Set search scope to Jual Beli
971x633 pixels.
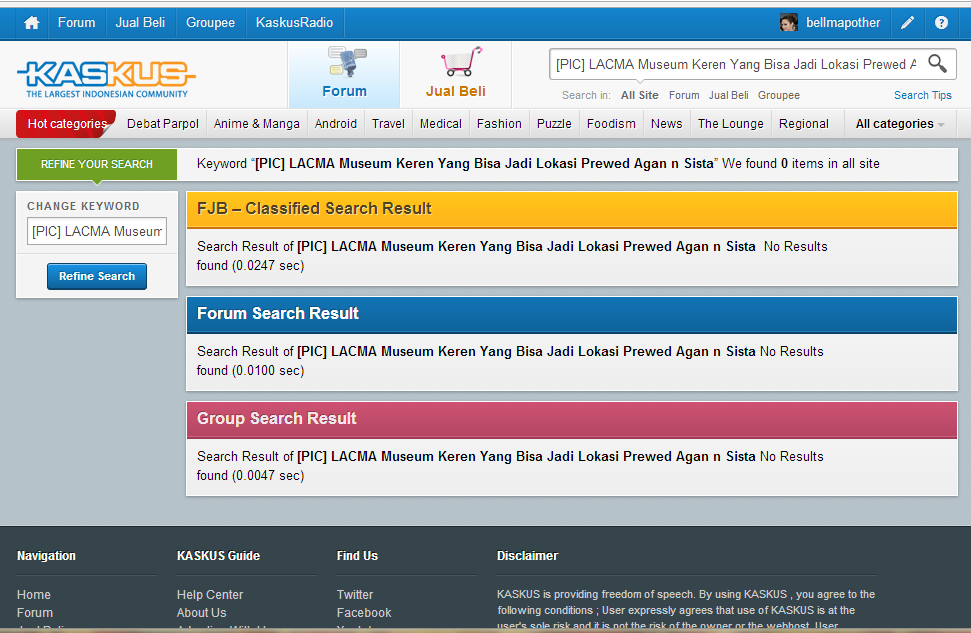728,95
